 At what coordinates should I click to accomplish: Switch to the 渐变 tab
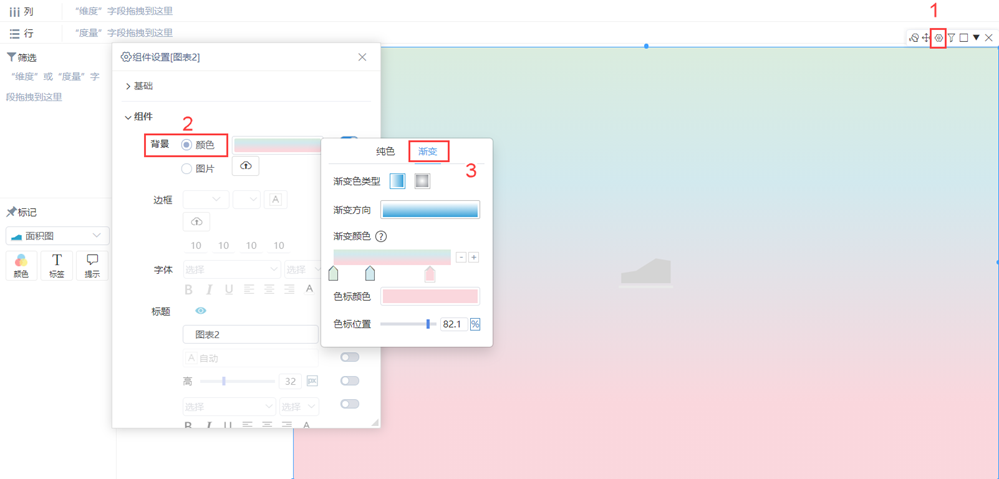[428, 152]
